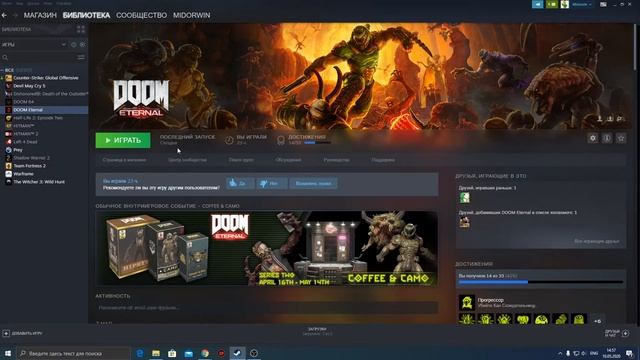Expand the +6 more achievements tile

pos(597,321)
